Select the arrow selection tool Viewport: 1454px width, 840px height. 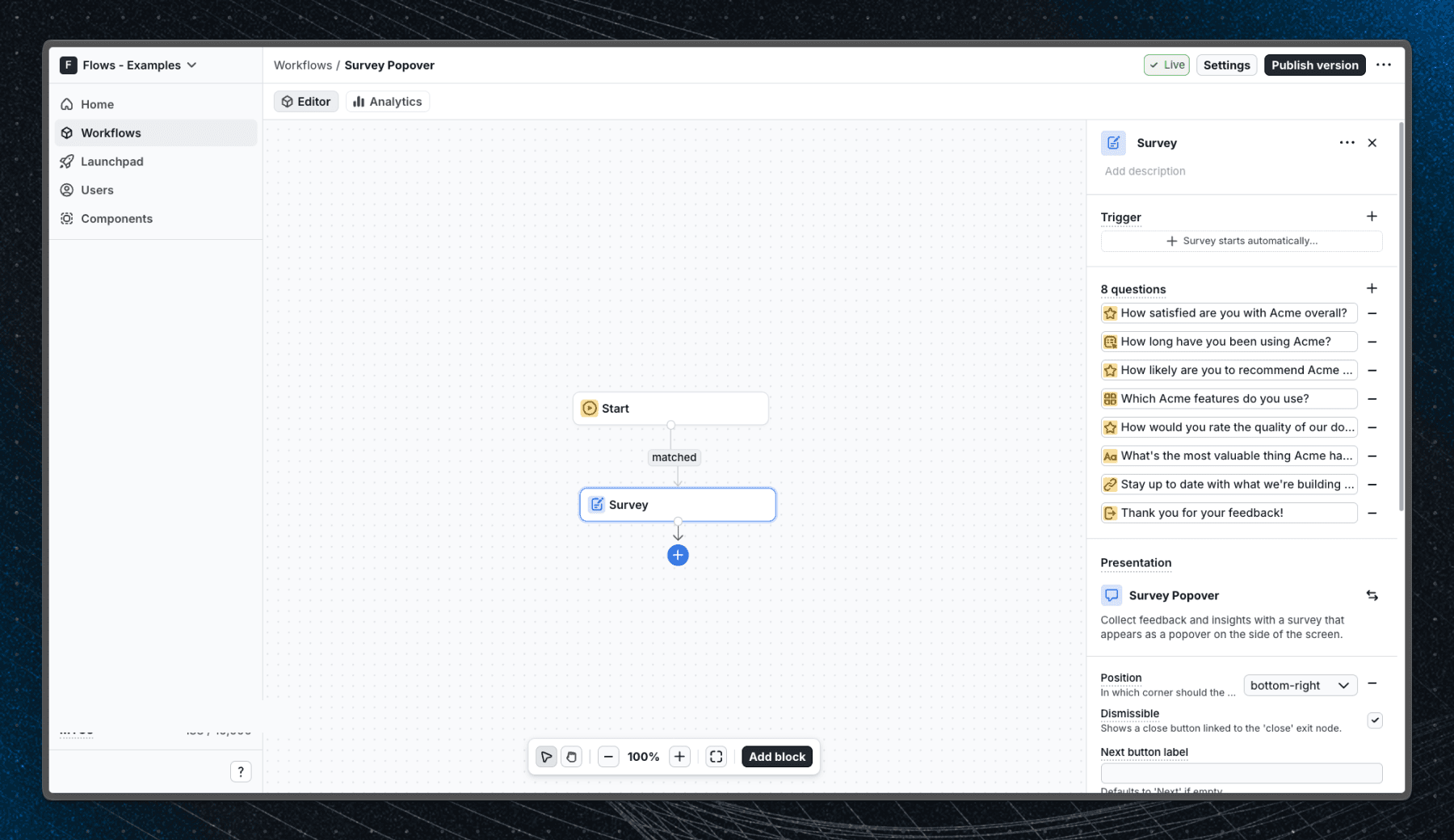coord(547,757)
